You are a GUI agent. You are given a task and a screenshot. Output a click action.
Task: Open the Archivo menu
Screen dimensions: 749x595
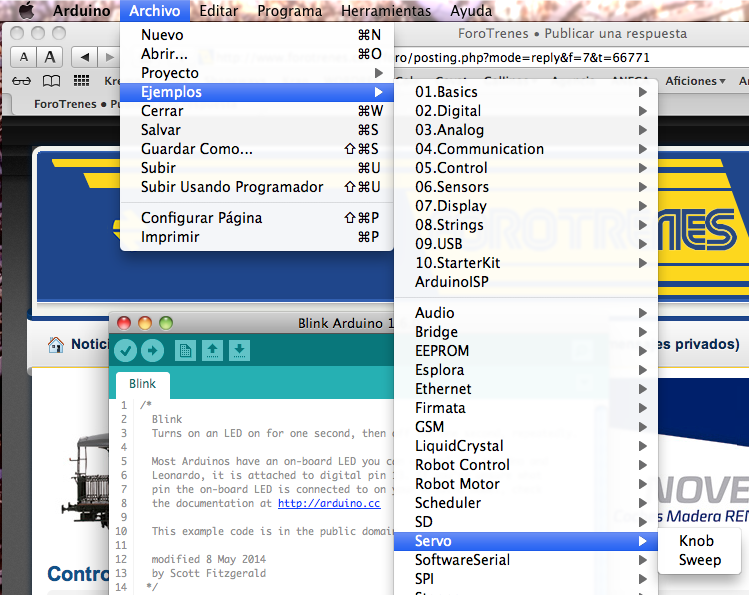(155, 11)
